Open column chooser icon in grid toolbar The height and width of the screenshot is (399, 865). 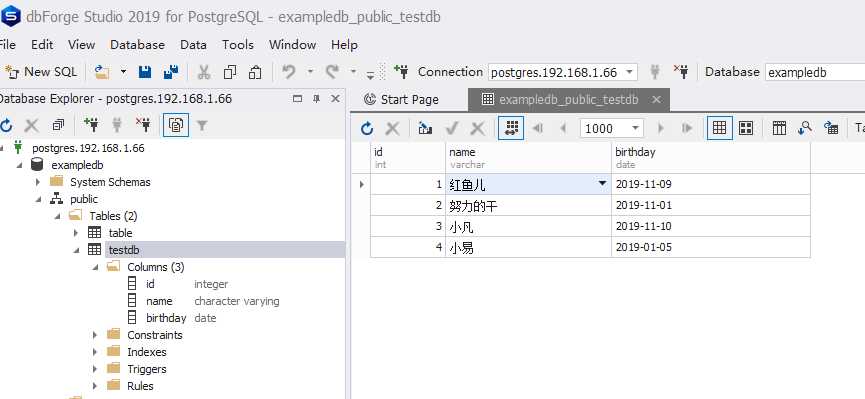(779, 129)
